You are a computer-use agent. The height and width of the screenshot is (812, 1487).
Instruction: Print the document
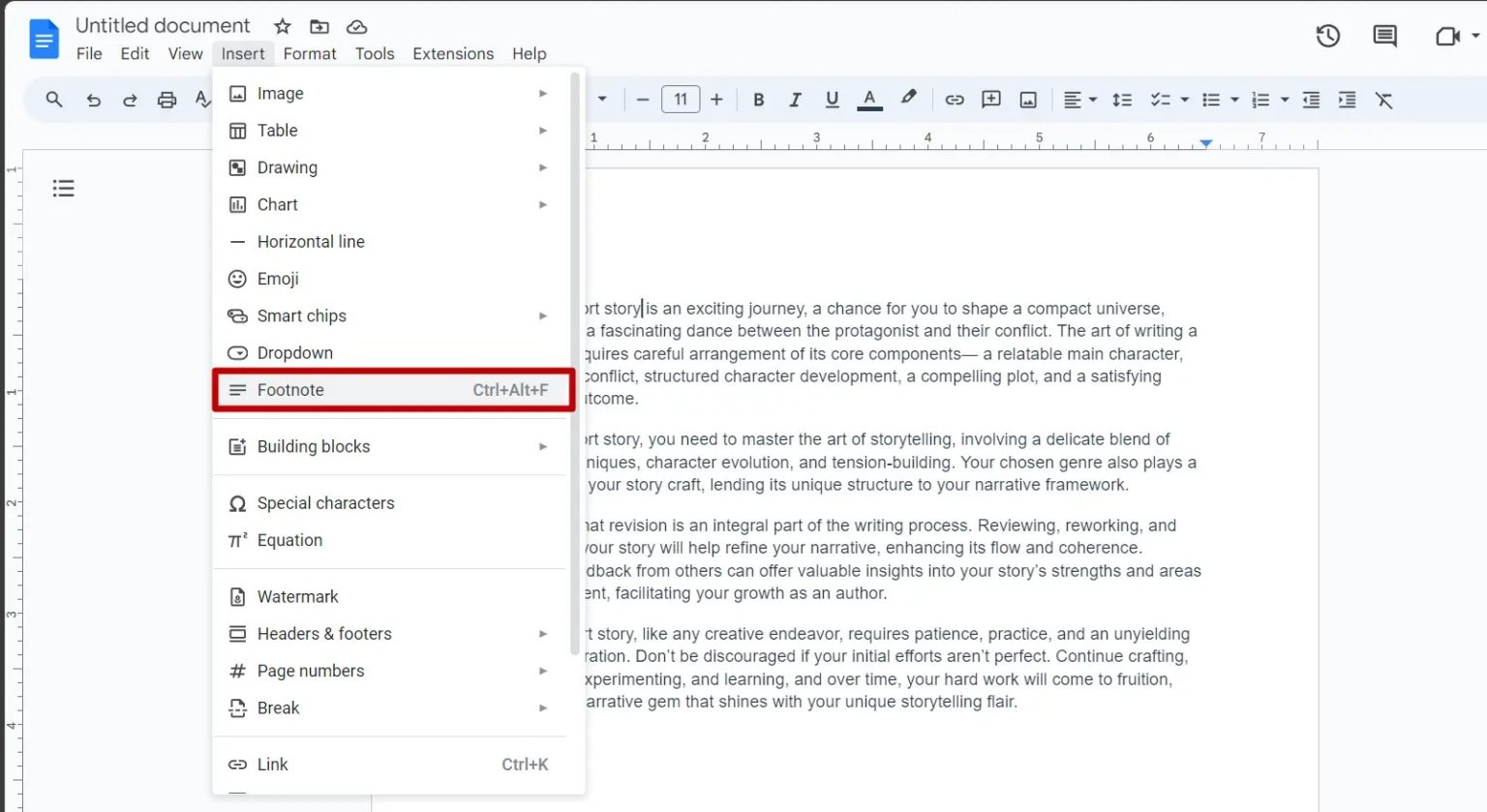[168, 99]
